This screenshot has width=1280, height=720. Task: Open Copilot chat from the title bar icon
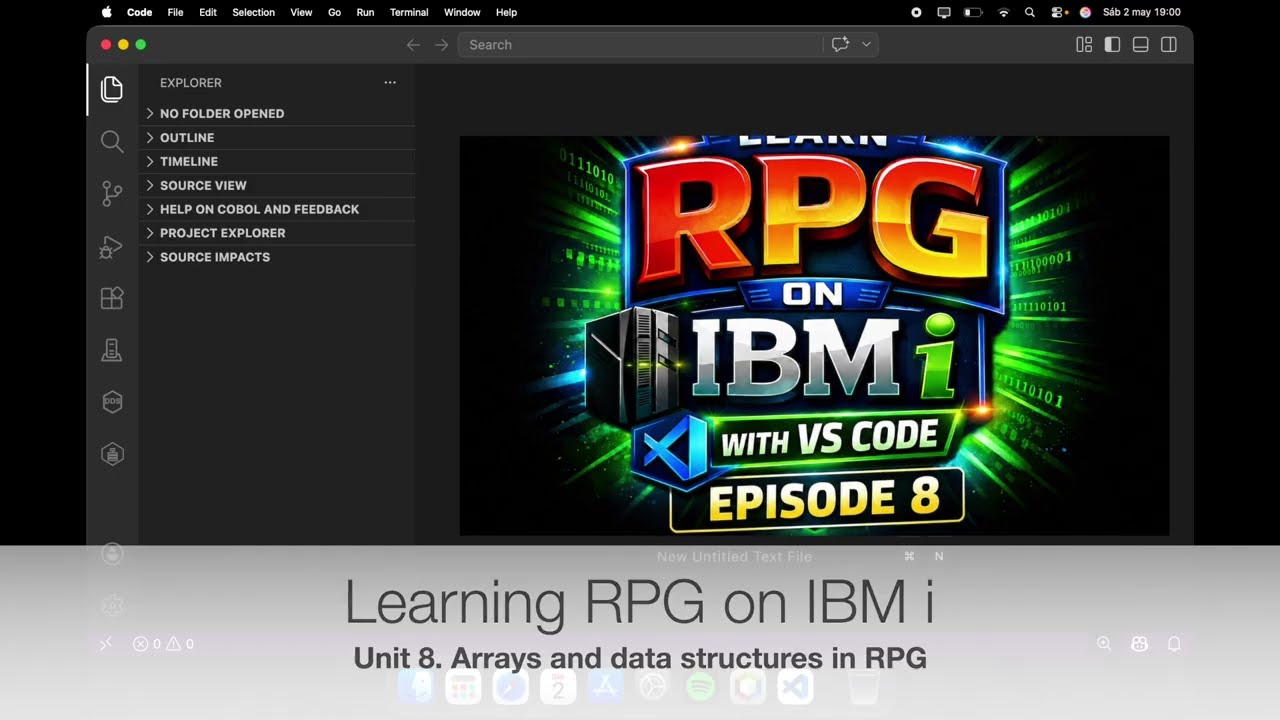tap(840, 44)
